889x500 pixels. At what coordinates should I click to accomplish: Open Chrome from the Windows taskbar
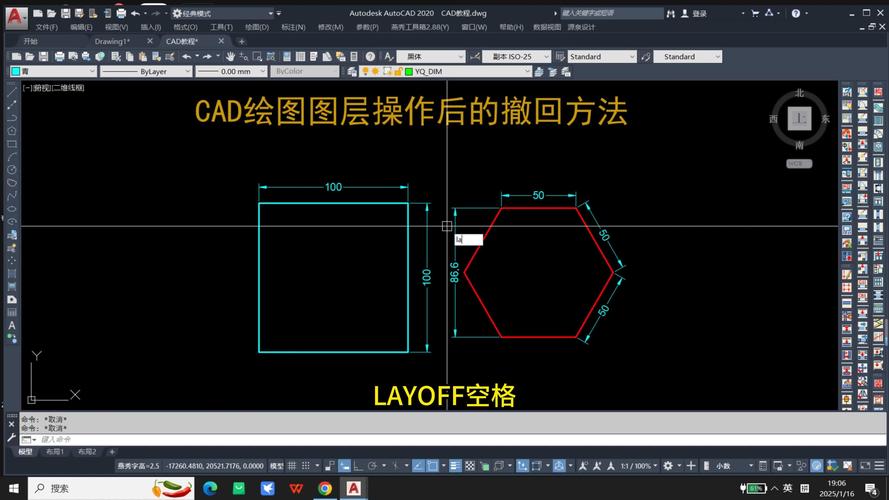325,488
